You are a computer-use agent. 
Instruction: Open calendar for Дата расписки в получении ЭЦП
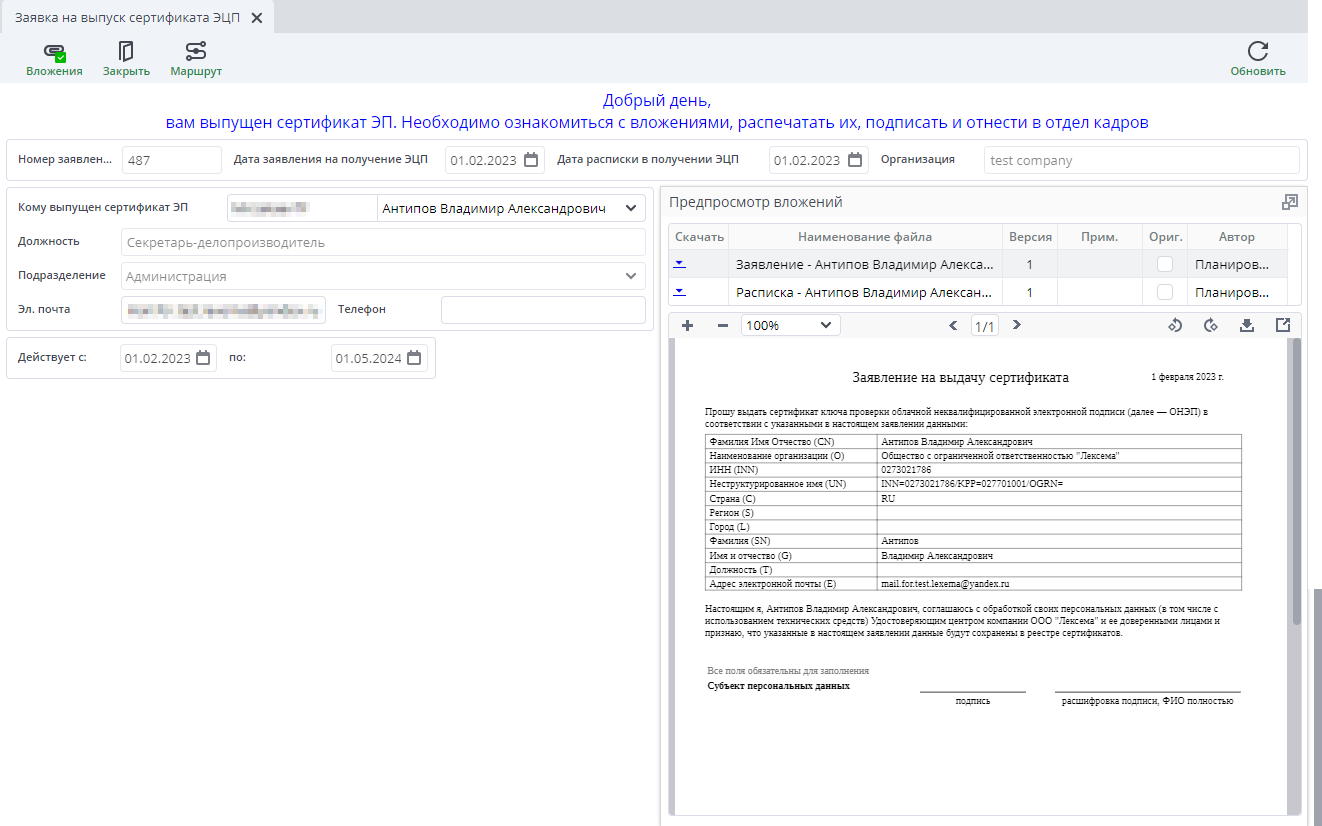click(x=856, y=160)
